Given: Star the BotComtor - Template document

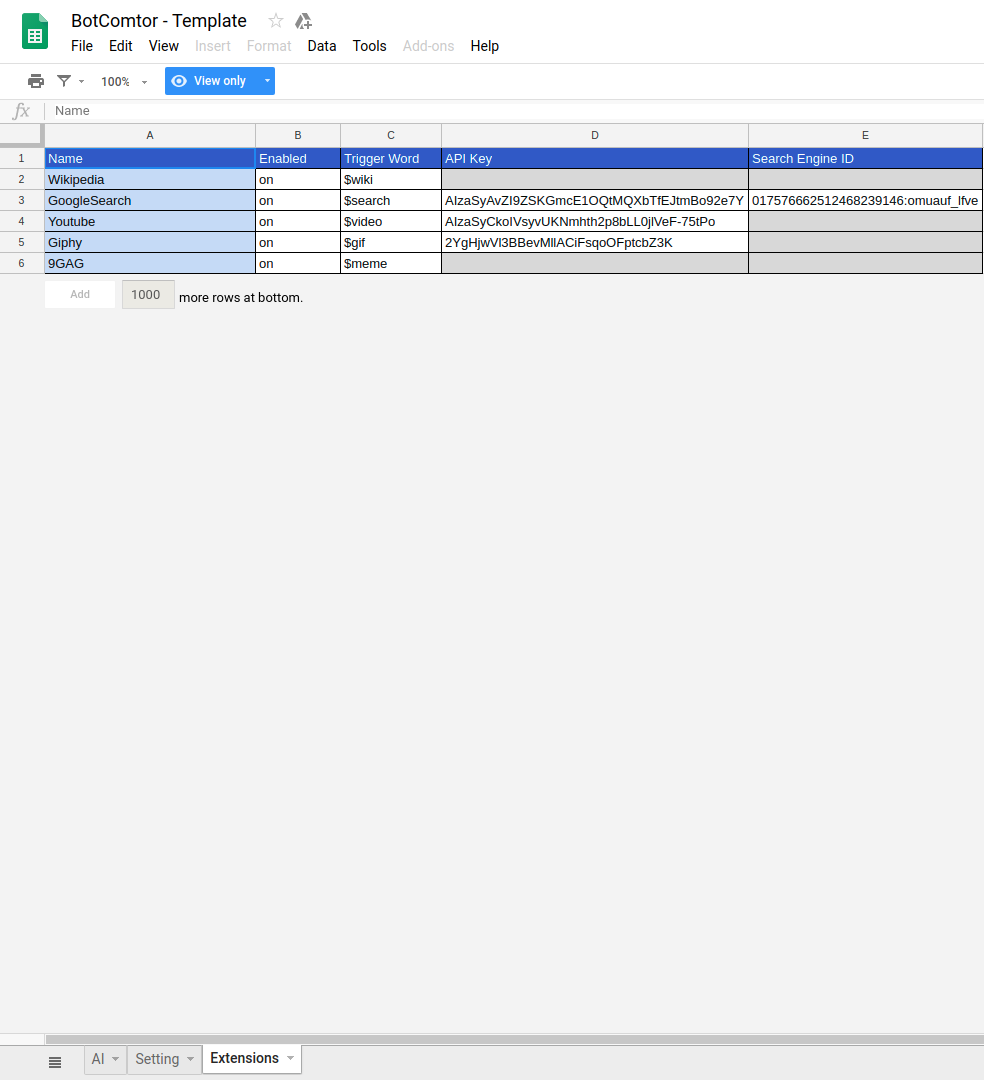Looking at the screenshot, I should pyautogui.click(x=275, y=21).
